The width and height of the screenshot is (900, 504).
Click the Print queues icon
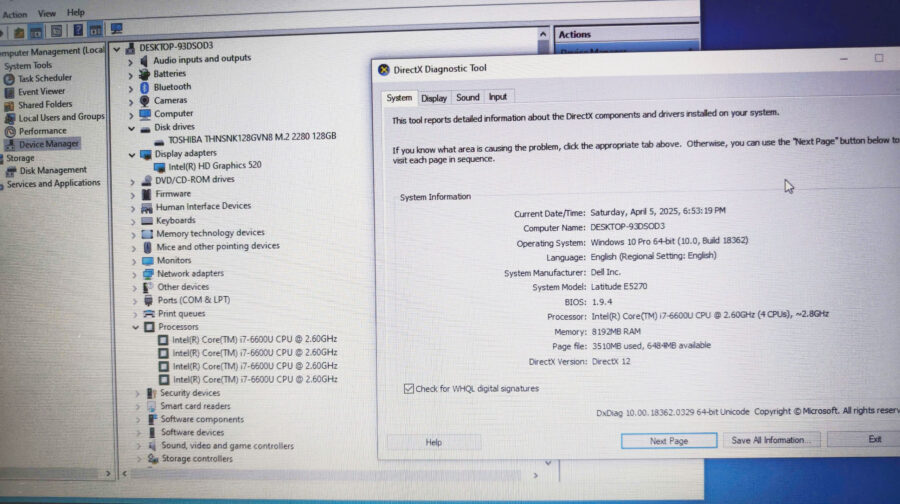(x=149, y=313)
